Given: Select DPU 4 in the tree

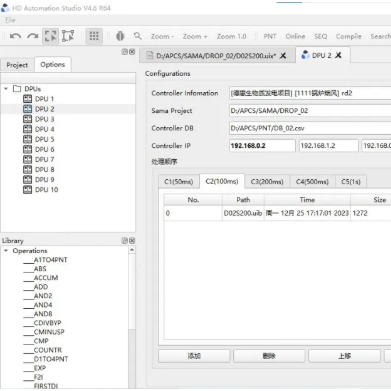Looking at the screenshot, I should click(45, 129).
